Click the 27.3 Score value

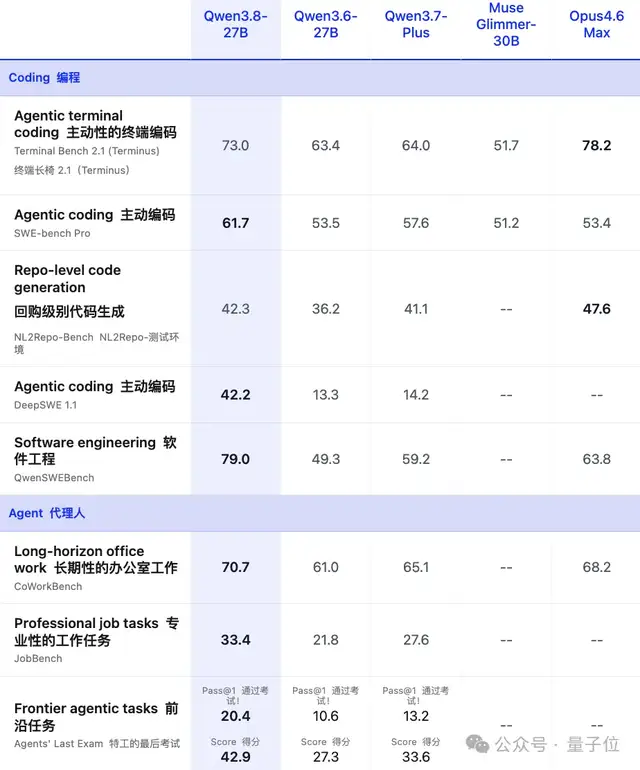pos(326,757)
